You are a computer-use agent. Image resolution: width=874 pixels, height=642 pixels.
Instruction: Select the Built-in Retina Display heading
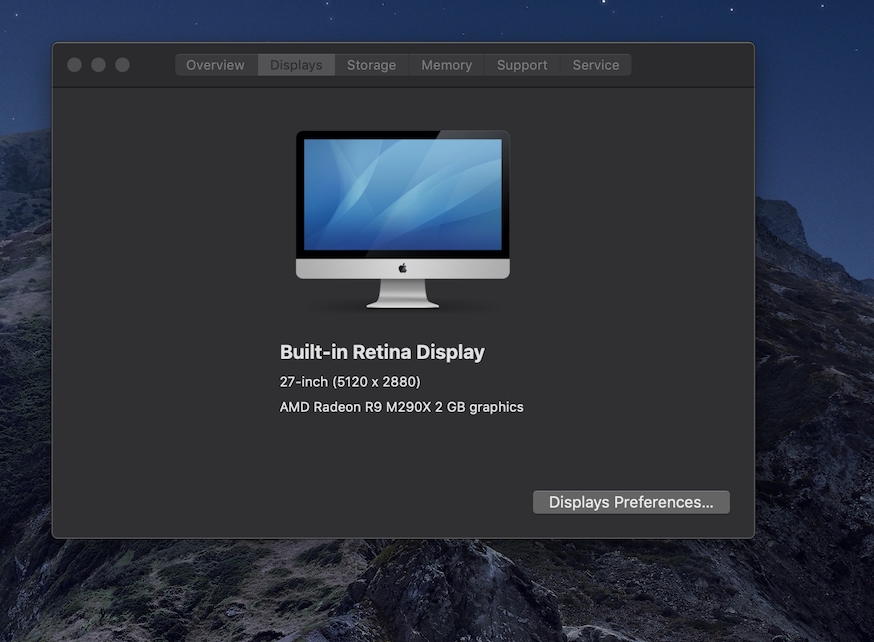pyautogui.click(x=382, y=352)
